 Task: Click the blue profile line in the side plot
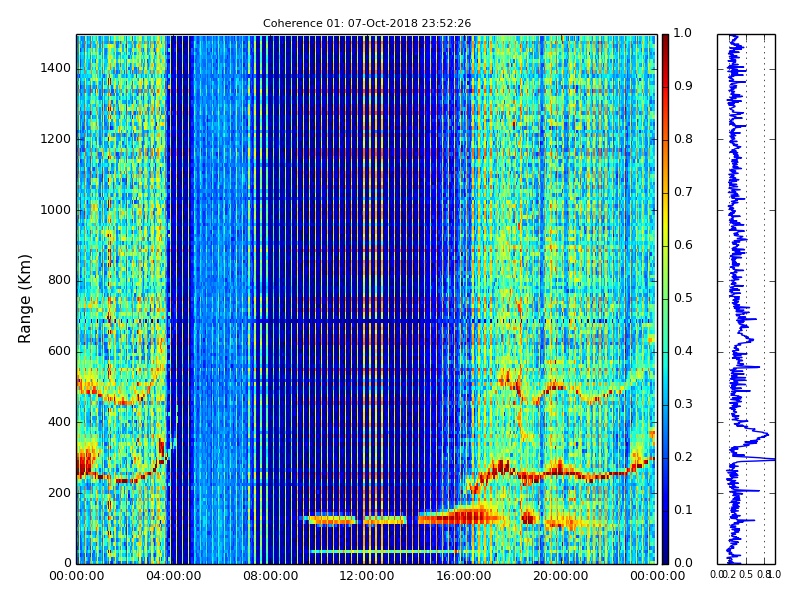tap(735, 299)
